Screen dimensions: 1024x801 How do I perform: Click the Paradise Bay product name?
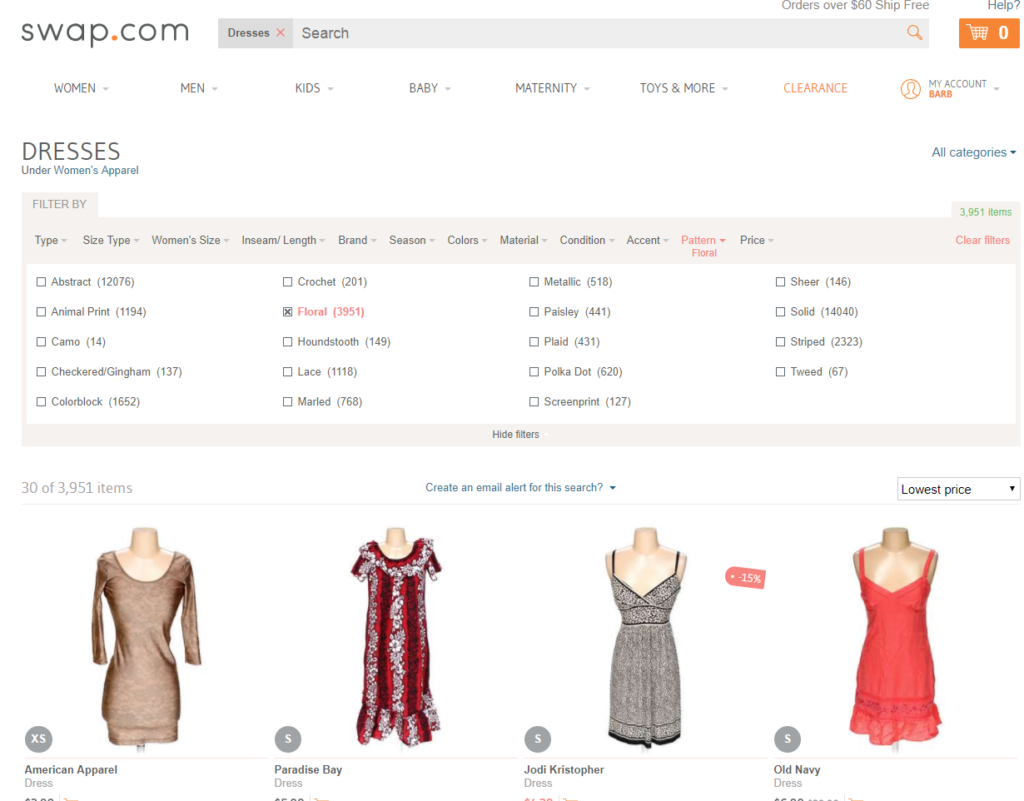[308, 770]
